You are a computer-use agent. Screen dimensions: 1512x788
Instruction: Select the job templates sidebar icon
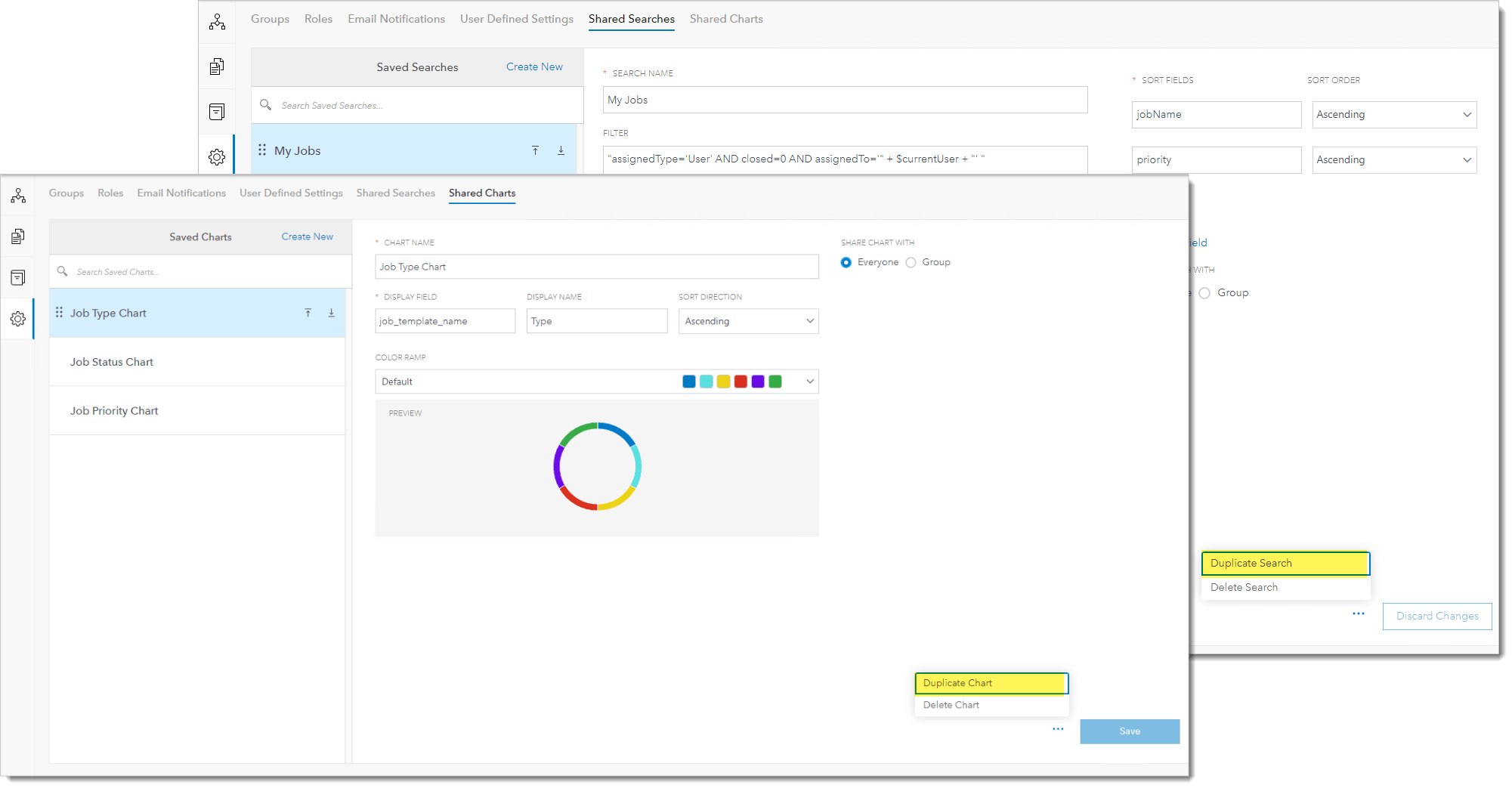(x=17, y=236)
